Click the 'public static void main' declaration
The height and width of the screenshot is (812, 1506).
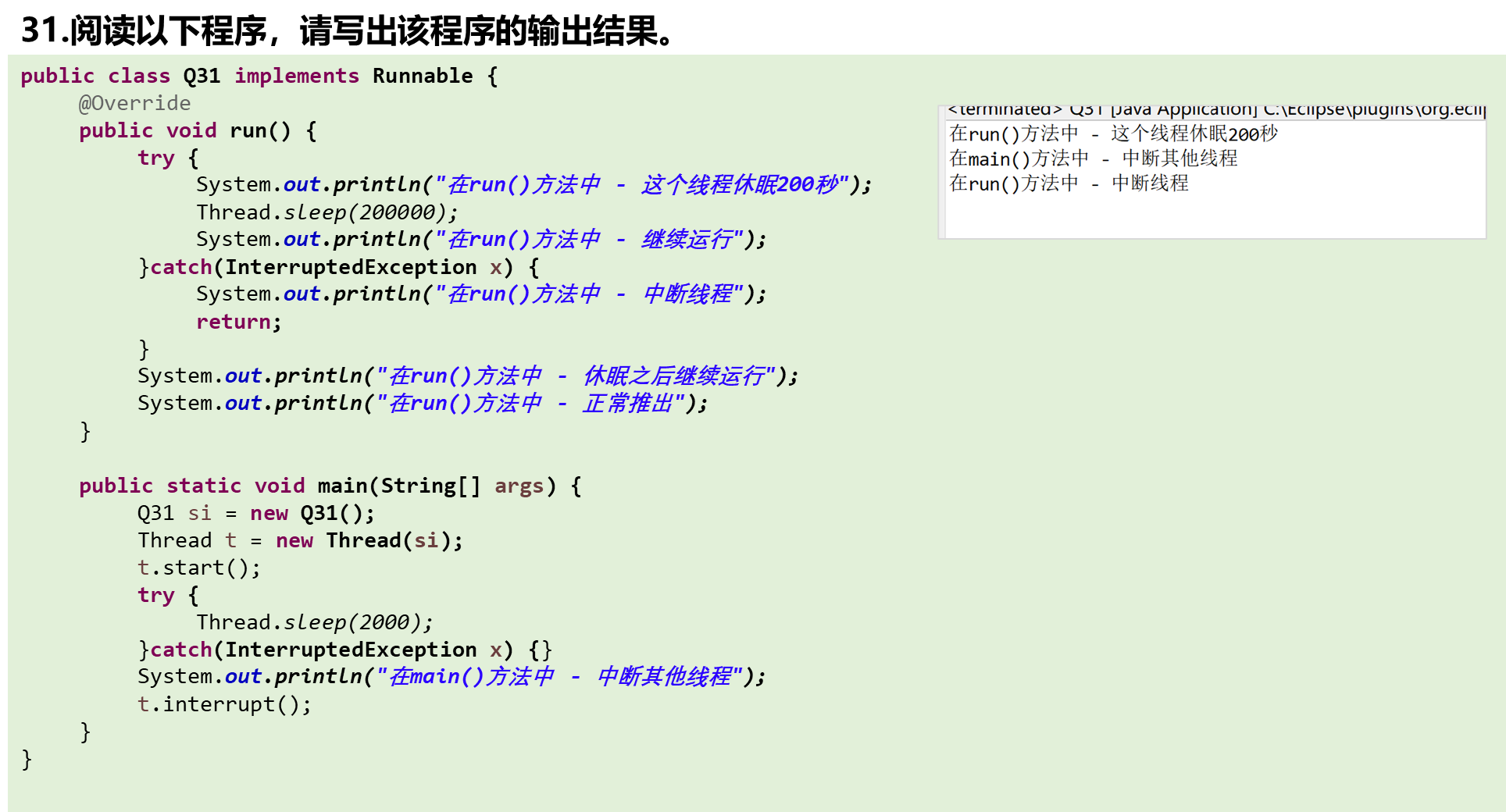pyautogui.click(x=330, y=486)
